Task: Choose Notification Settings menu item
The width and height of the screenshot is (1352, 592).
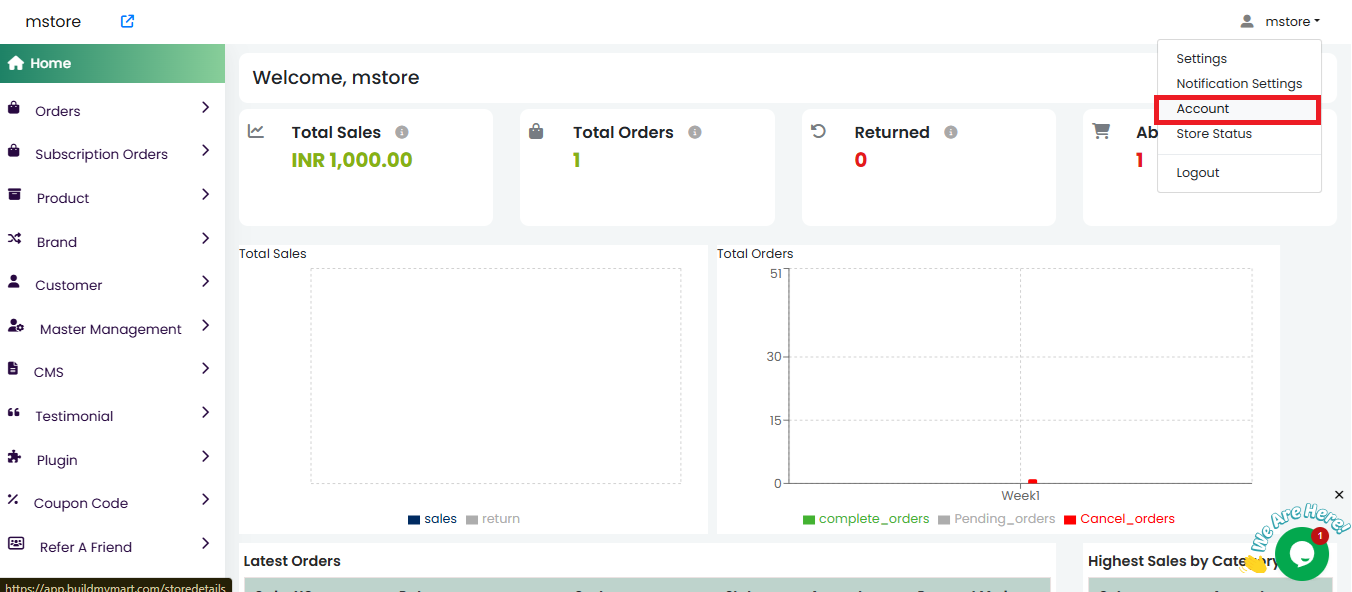Action: tap(1239, 84)
